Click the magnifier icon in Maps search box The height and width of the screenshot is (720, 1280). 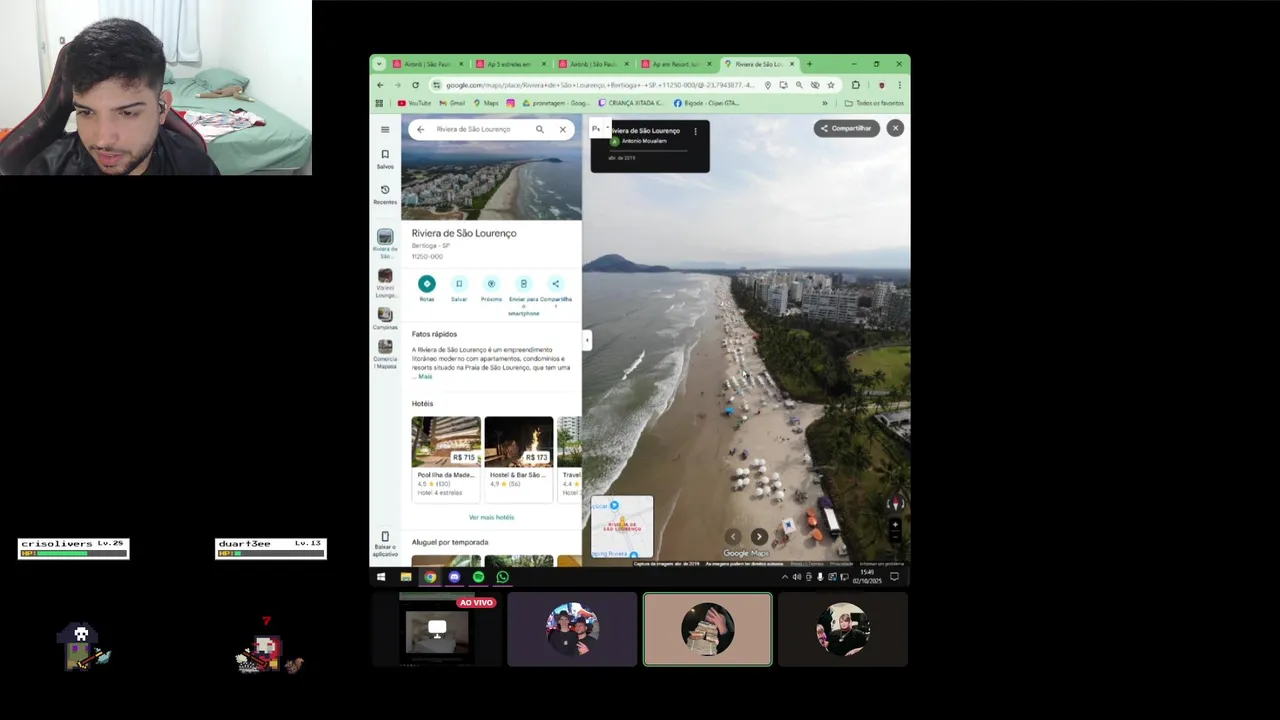click(x=540, y=129)
